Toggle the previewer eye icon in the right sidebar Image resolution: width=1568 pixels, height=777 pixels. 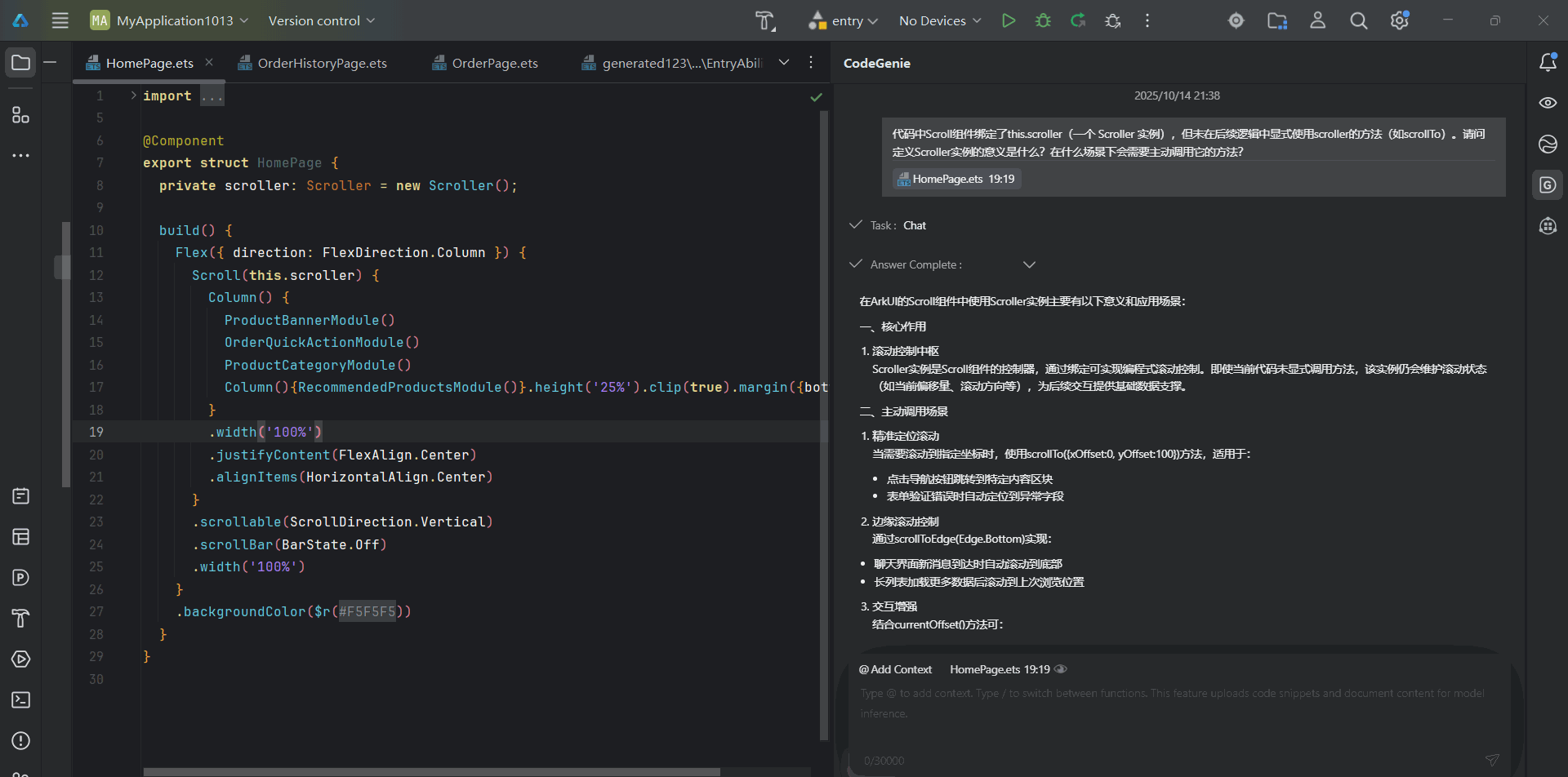tap(1548, 103)
